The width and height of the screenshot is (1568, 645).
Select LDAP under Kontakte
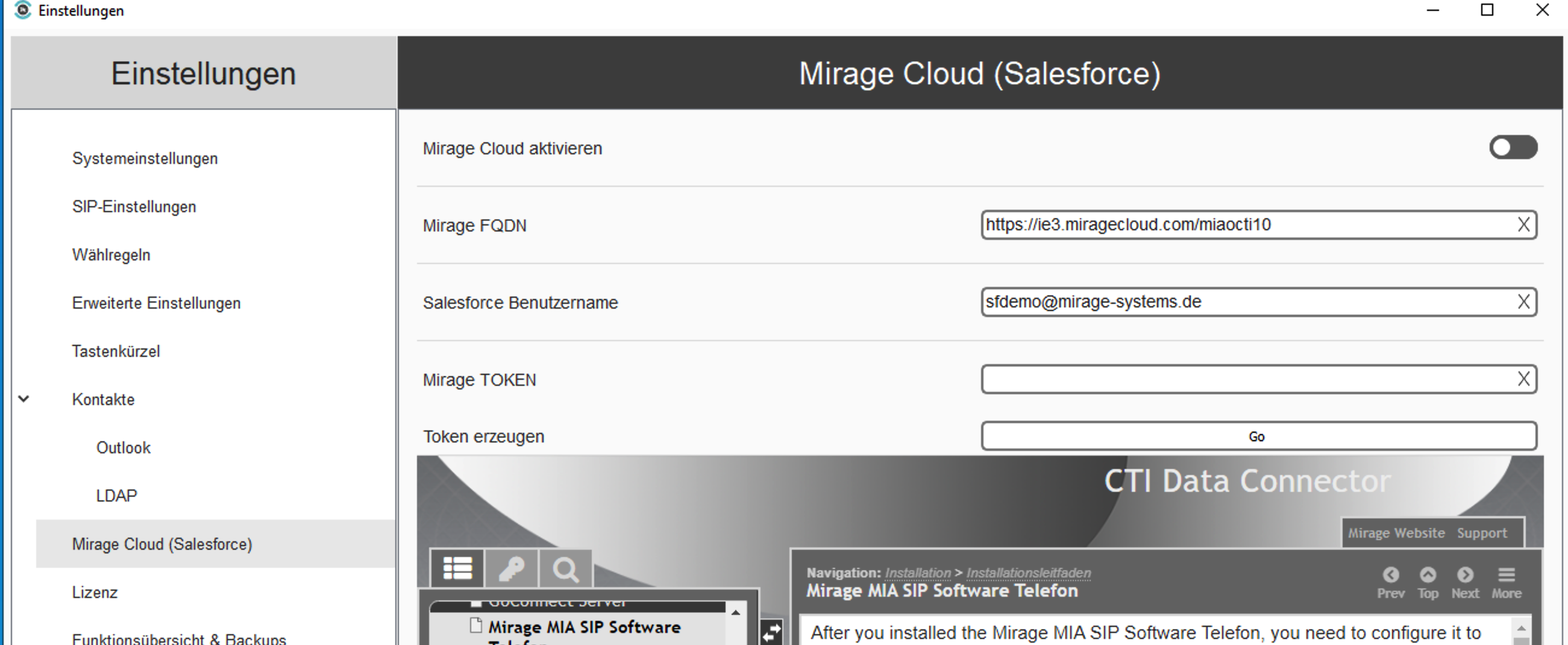(x=116, y=496)
